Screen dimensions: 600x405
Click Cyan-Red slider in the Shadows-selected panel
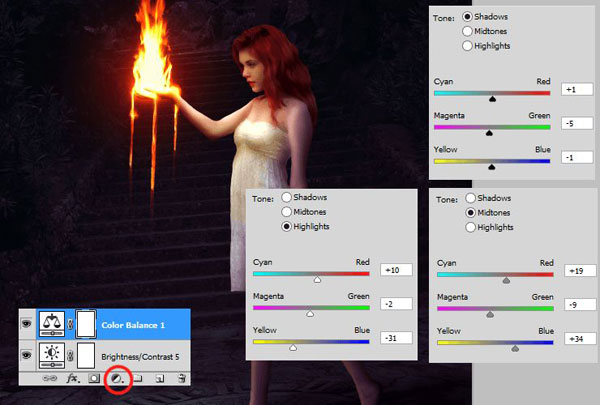[492, 93]
